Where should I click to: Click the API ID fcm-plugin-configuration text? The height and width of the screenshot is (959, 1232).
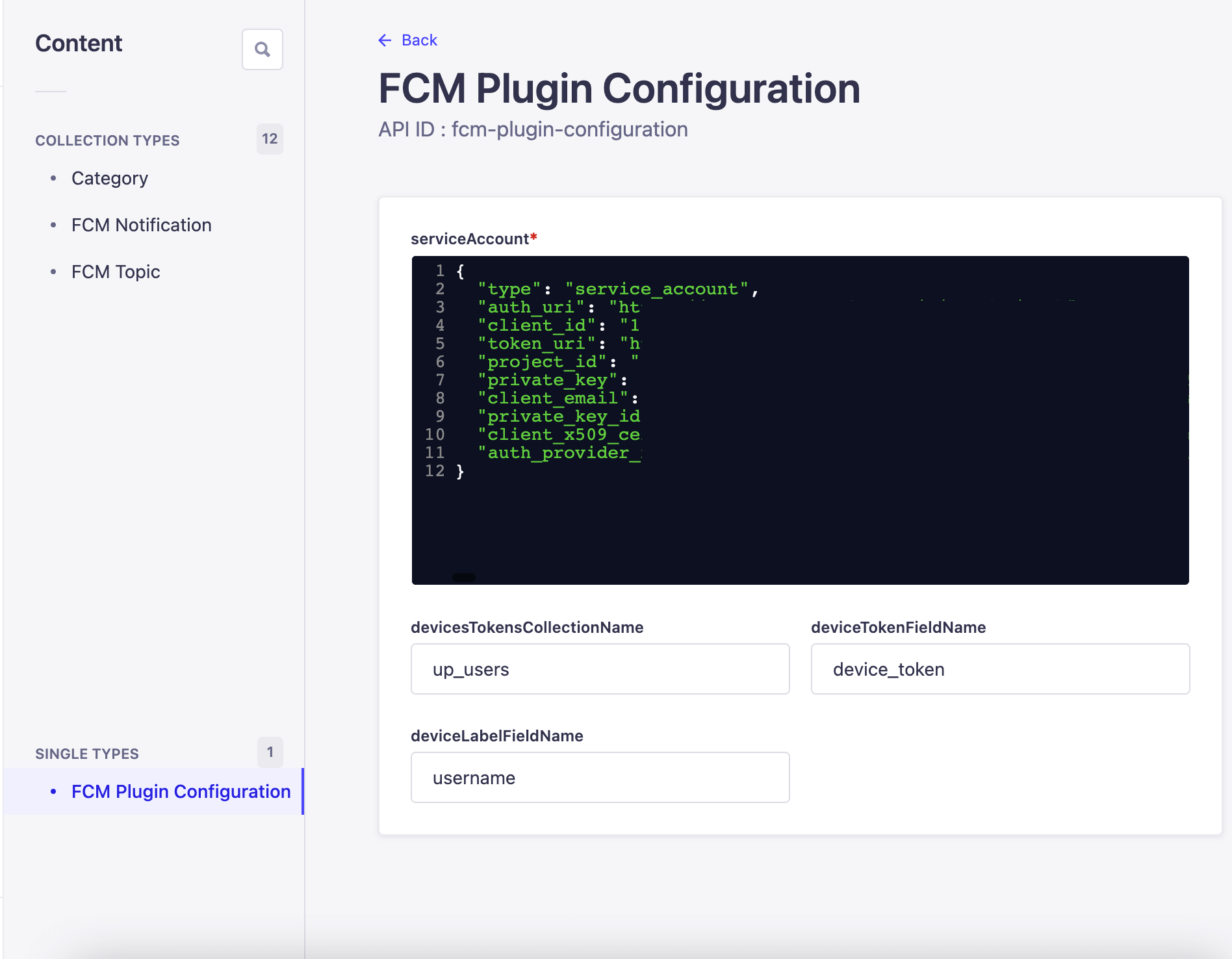click(x=533, y=129)
